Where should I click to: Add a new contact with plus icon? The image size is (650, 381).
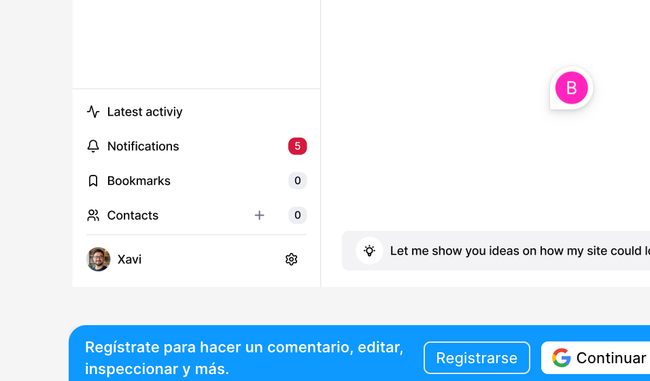point(260,215)
